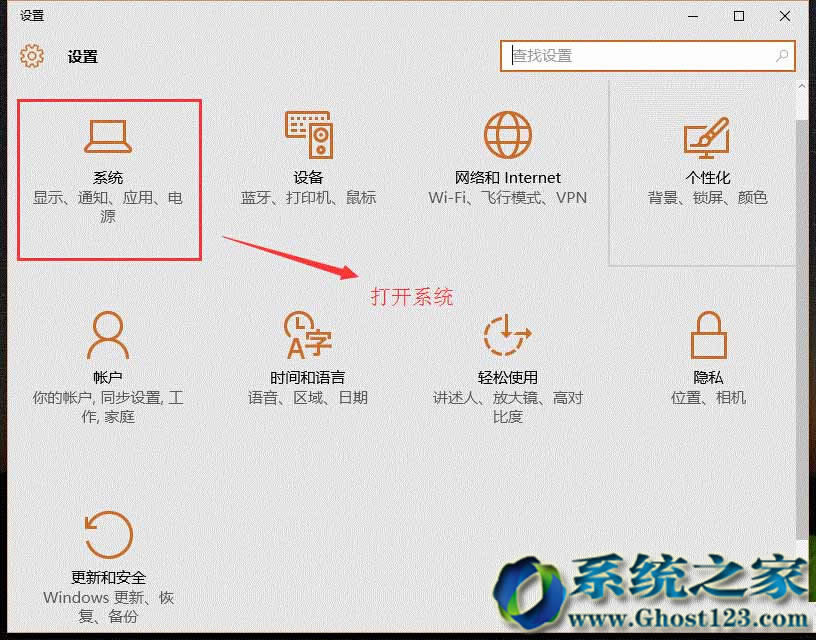Open the 设备 (Devices) settings icon
Viewport: 816px width, 640px height.
pyautogui.click(x=308, y=133)
